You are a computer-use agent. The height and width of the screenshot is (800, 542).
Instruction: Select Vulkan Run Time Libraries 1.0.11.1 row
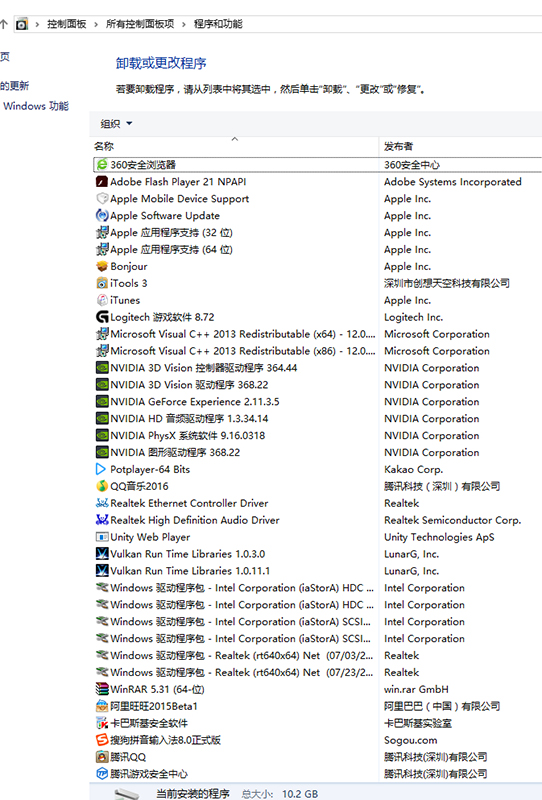pyautogui.click(x=315, y=570)
